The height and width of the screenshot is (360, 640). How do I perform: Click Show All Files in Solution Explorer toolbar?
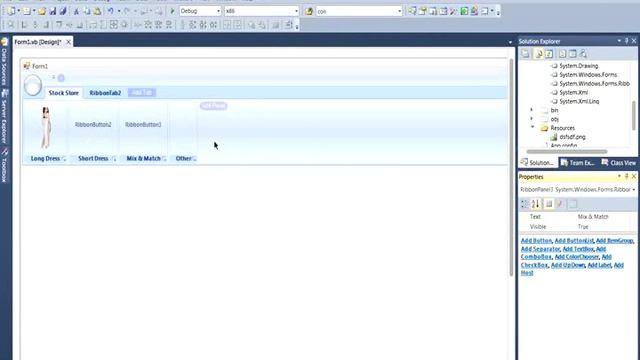538,53
